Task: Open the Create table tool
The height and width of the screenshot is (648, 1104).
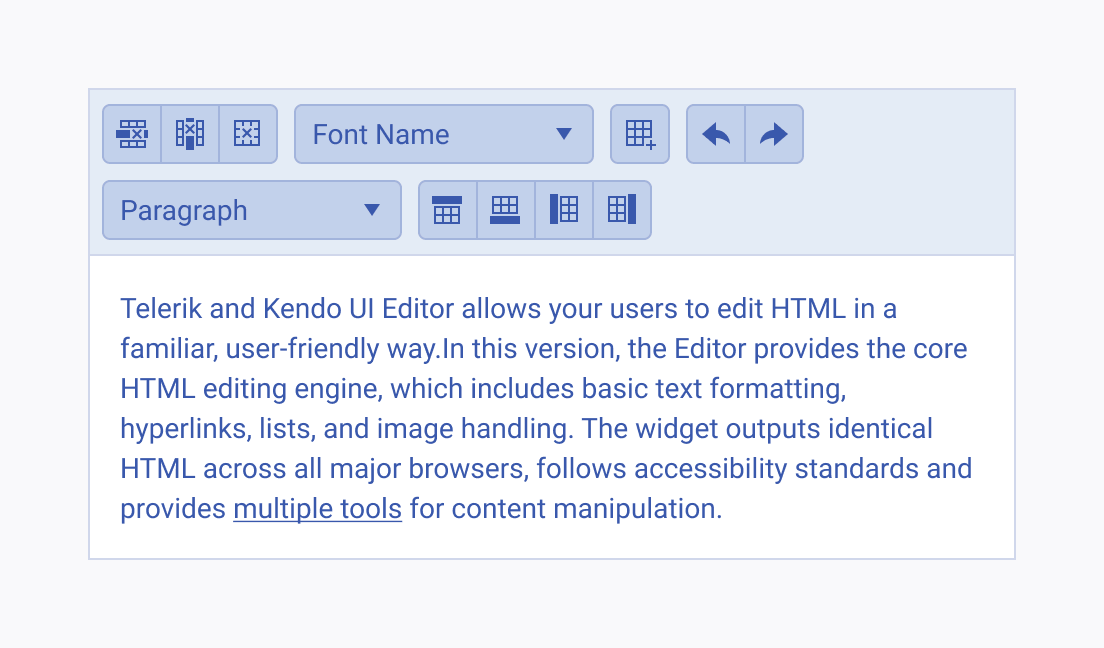Action: click(x=640, y=134)
